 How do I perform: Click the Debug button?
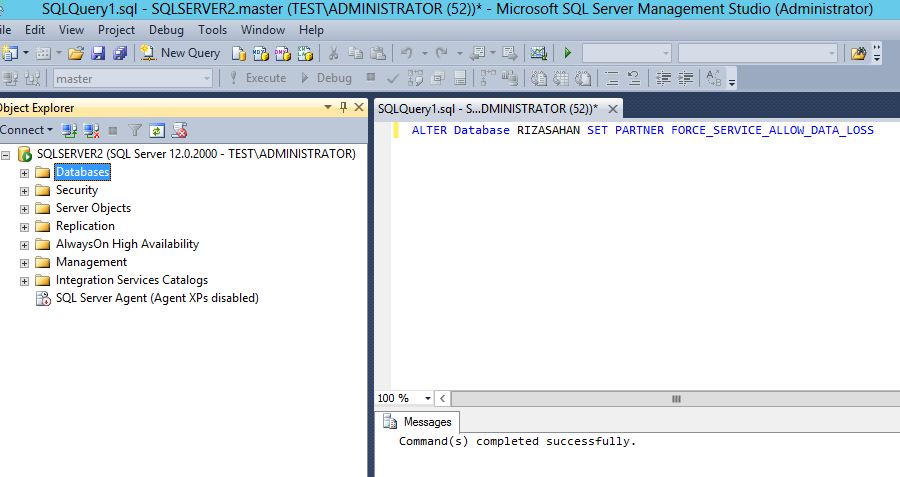[326, 78]
